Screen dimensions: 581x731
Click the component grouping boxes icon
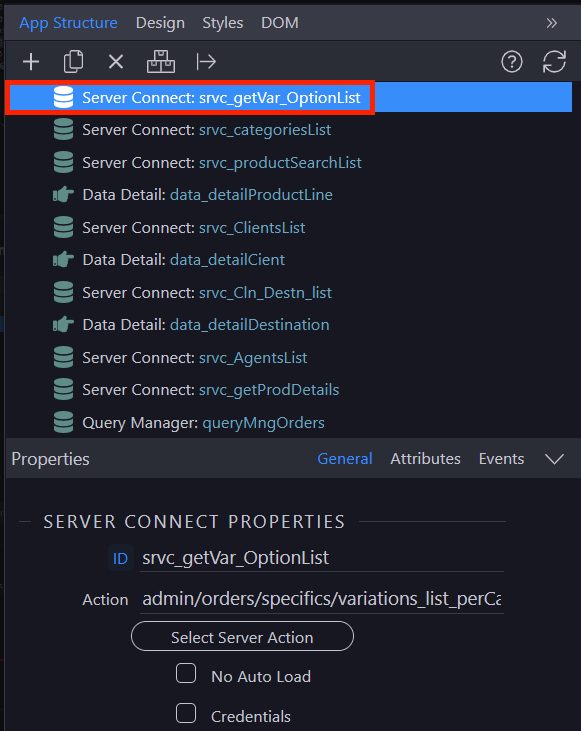161,62
